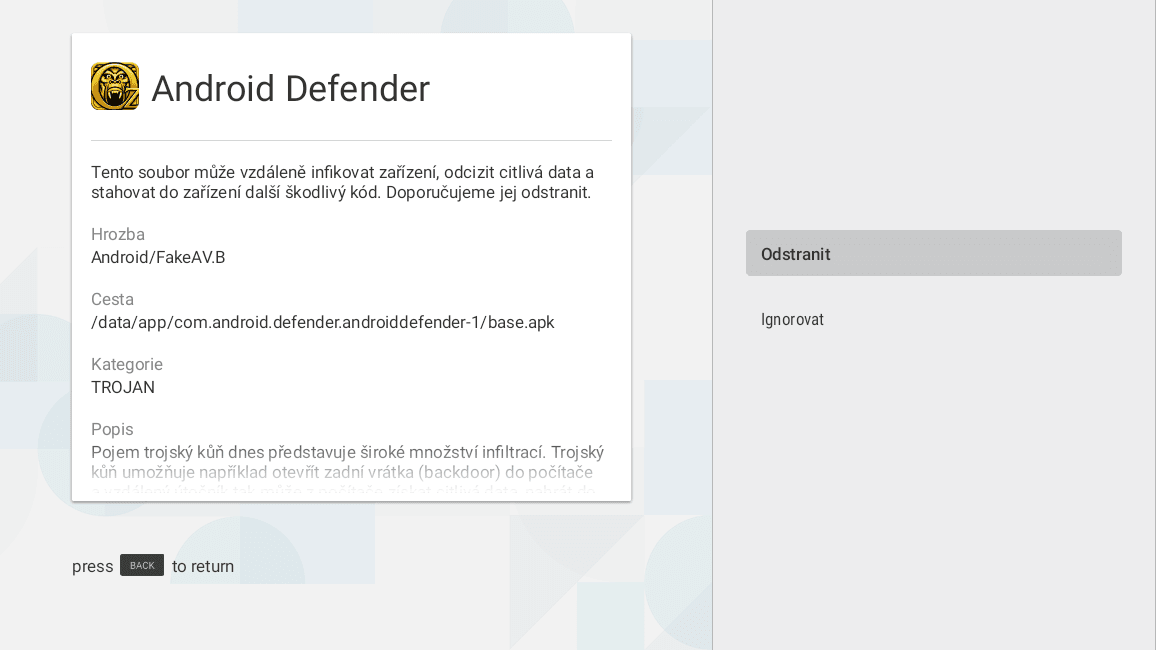Click the Android Defender monkey logo icon
1156x650 pixels.
click(x=115, y=86)
